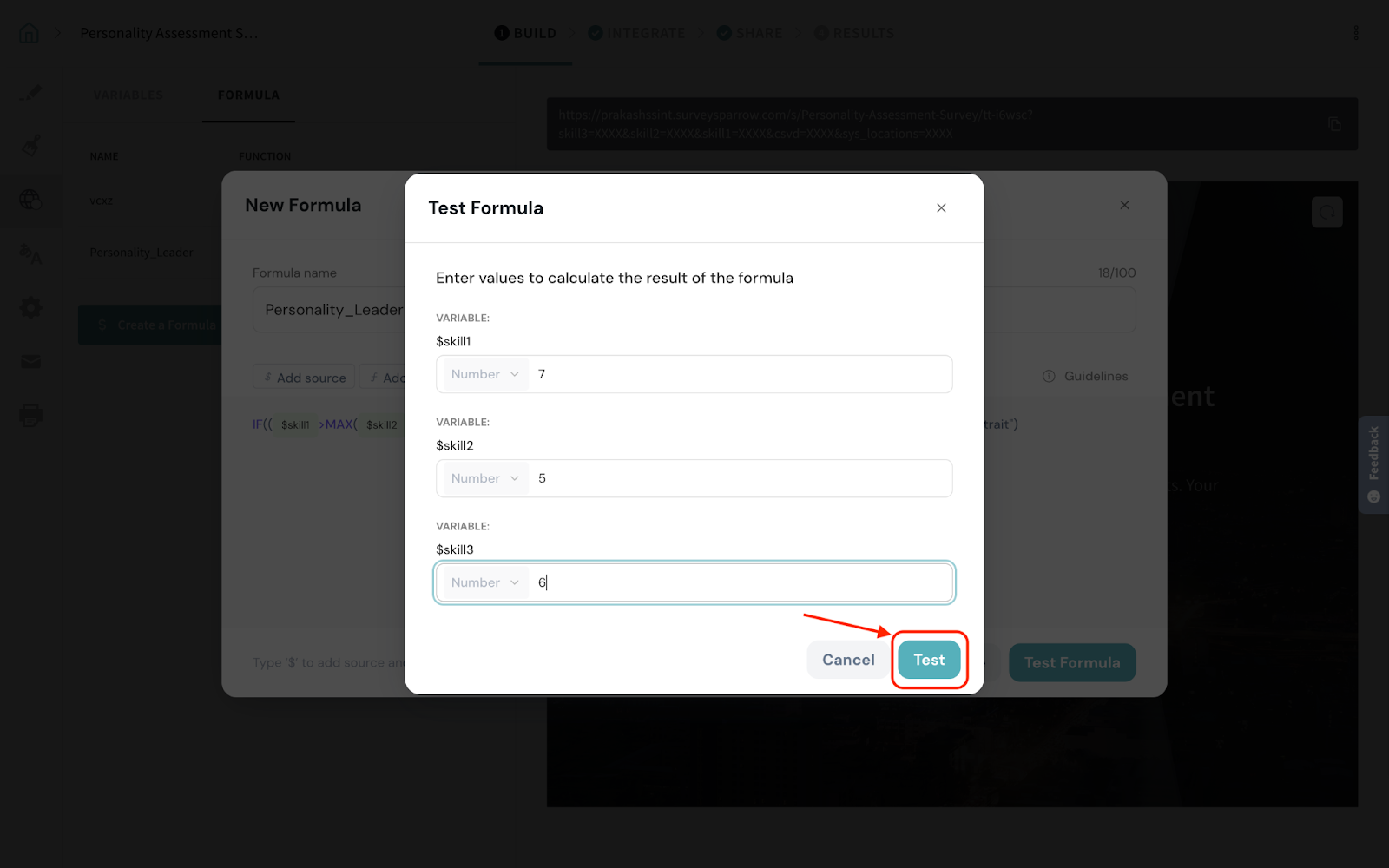Open the pencil edit icon in sidebar
Image resolution: width=1389 pixels, height=868 pixels.
tap(30, 92)
